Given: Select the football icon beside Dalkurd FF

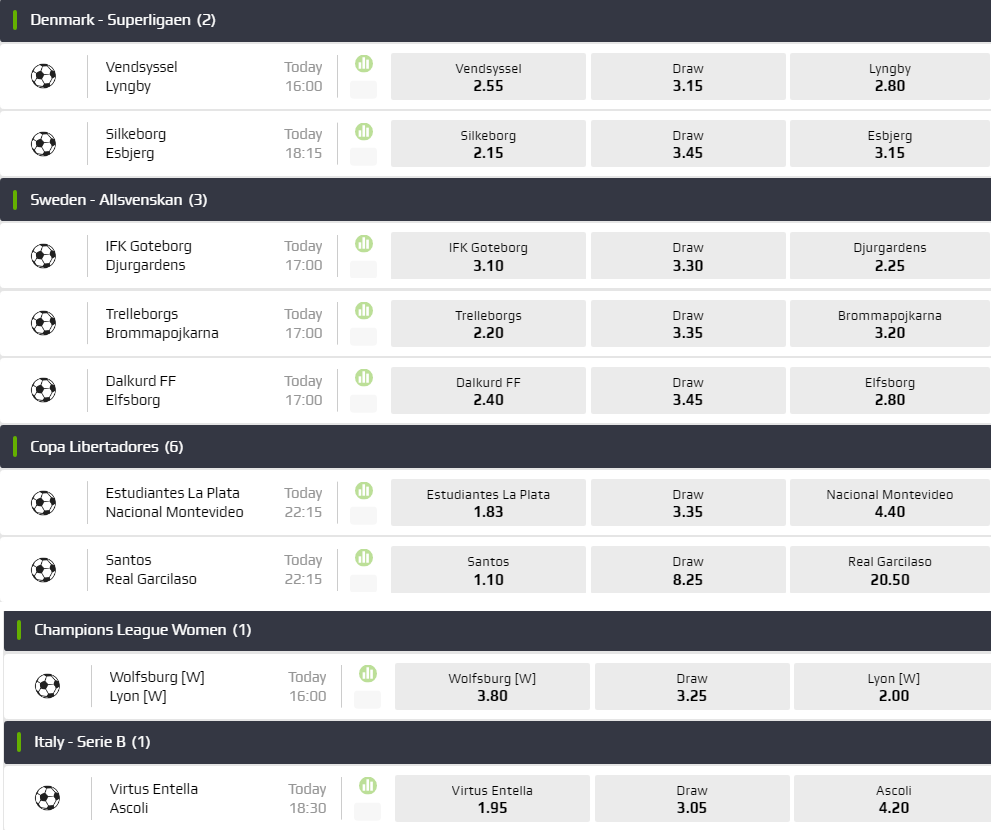Looking at the screenshot, I should tap(44, 390).
